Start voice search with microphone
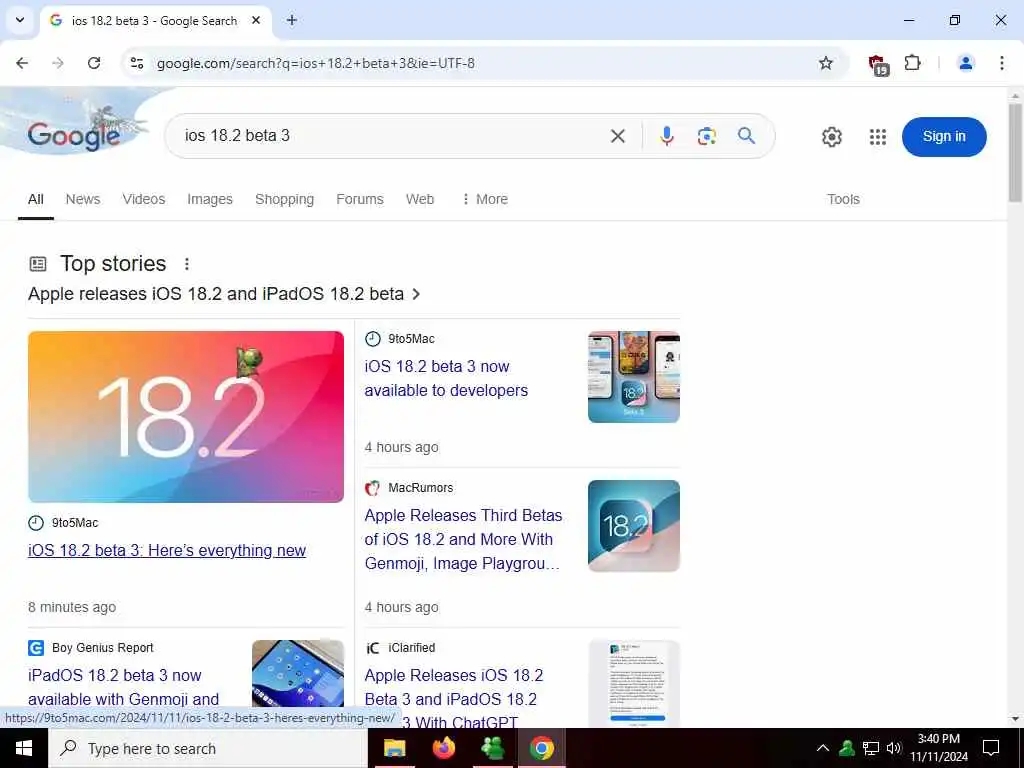Screen dimensions: 1024x768 pos(666,136)
